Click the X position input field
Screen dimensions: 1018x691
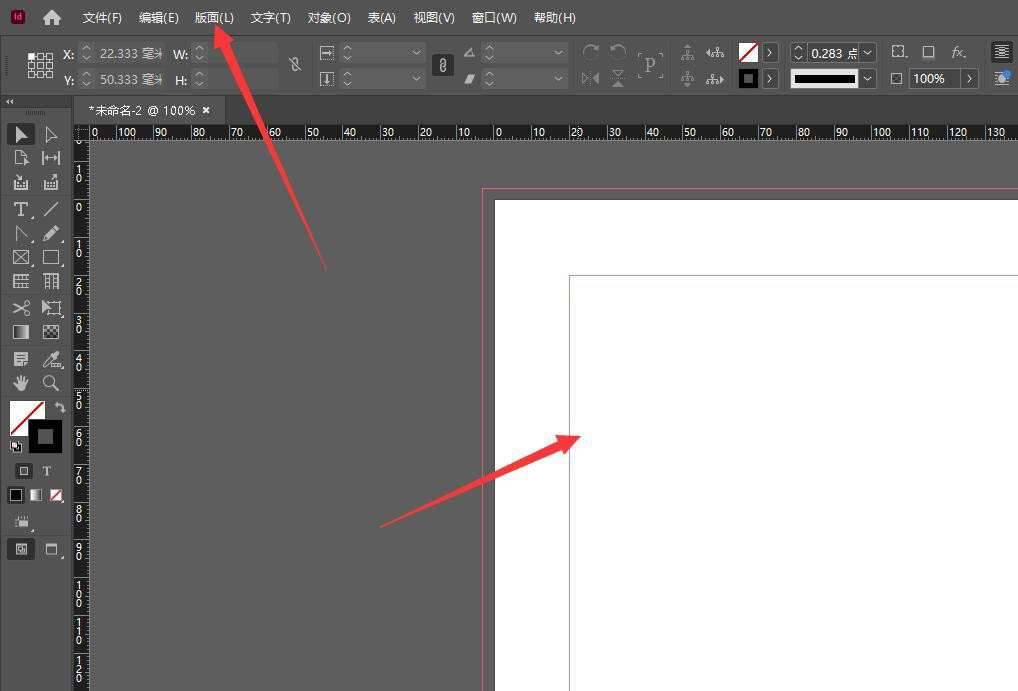[x=130, y=53]
